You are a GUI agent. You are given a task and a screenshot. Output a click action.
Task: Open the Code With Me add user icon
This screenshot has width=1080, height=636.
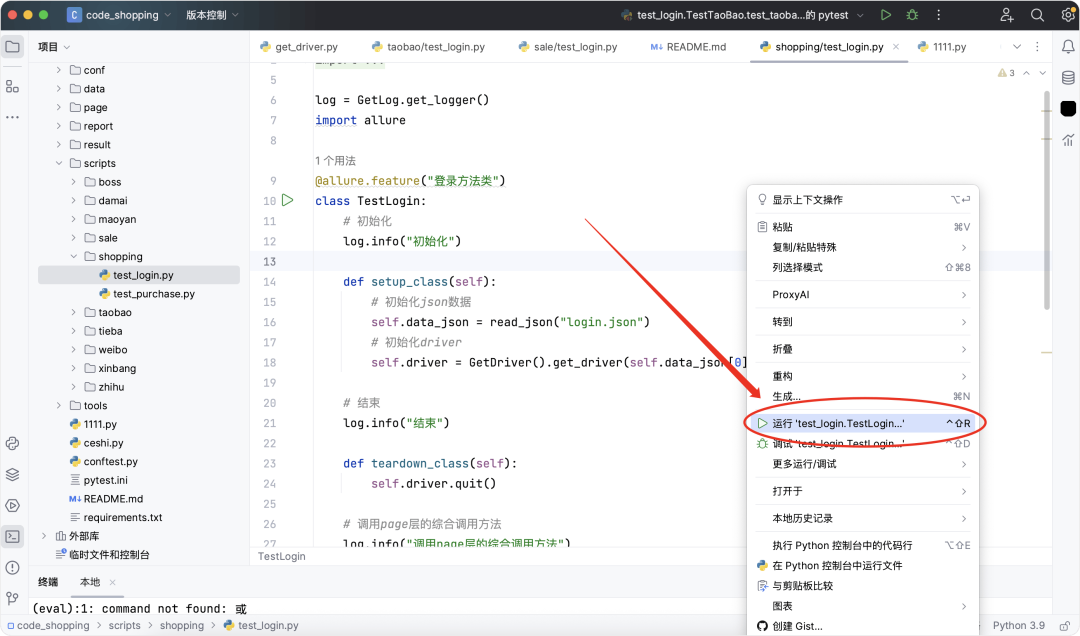[1007, 14]
